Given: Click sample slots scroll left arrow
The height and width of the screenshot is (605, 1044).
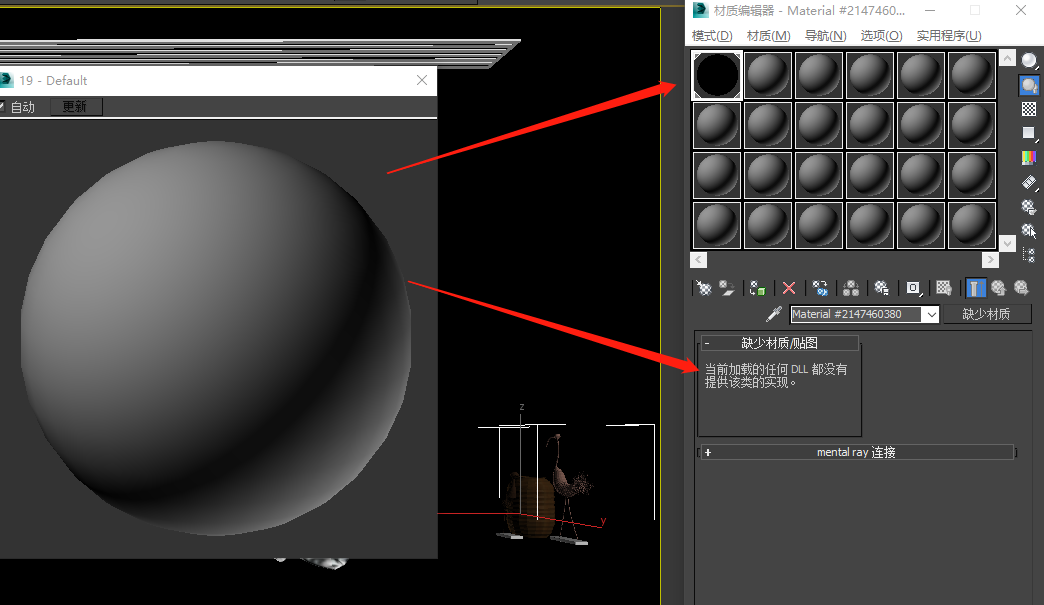Looking at the screenshot, I should (698, 260).
